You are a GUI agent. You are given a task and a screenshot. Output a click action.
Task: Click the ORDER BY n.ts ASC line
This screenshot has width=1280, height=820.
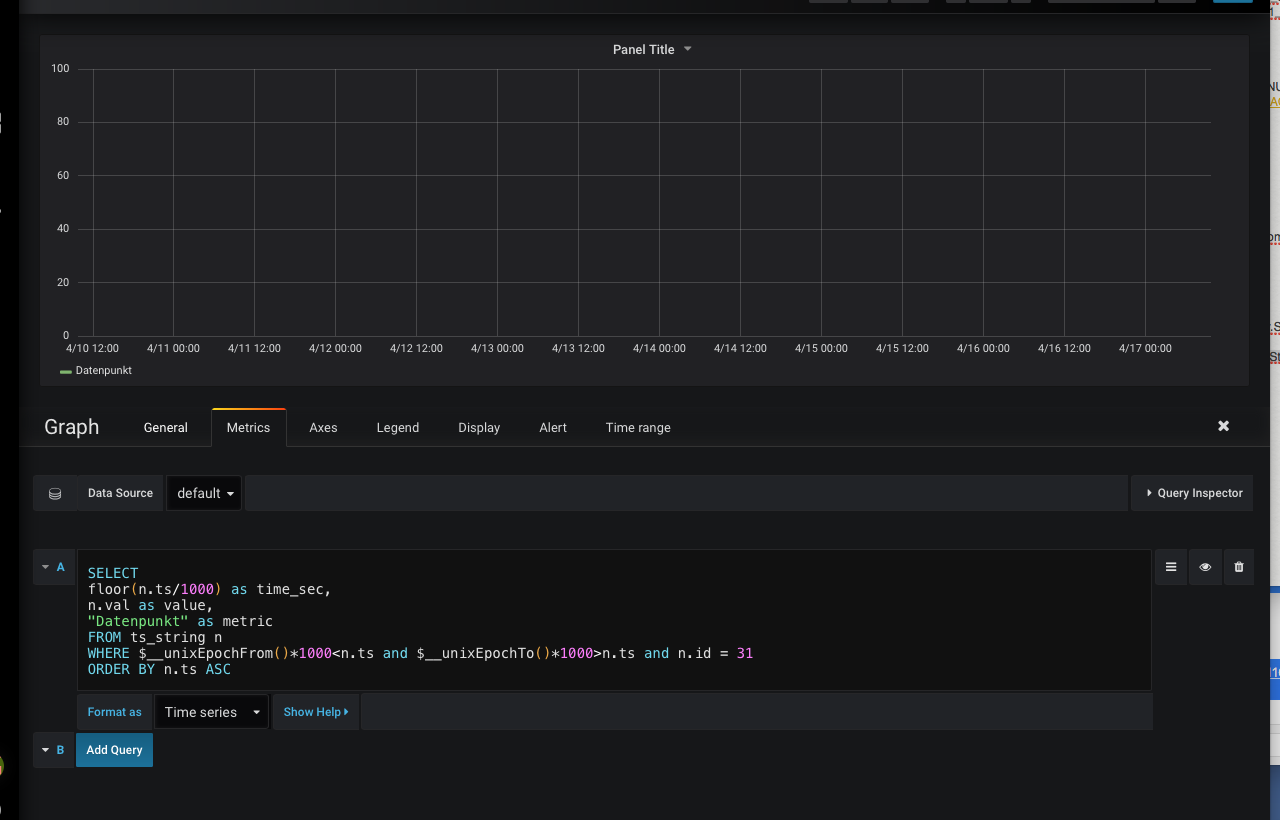tap(159, 669)
